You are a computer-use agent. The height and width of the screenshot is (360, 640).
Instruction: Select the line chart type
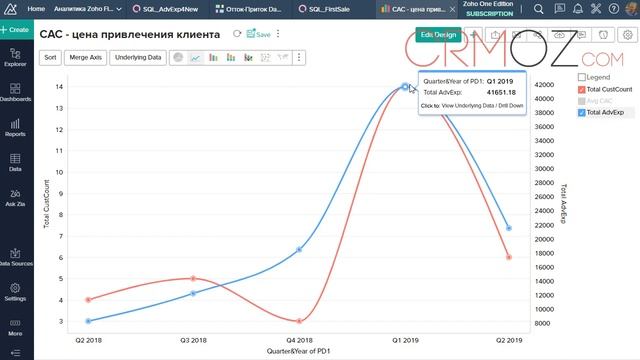[196, 58]
